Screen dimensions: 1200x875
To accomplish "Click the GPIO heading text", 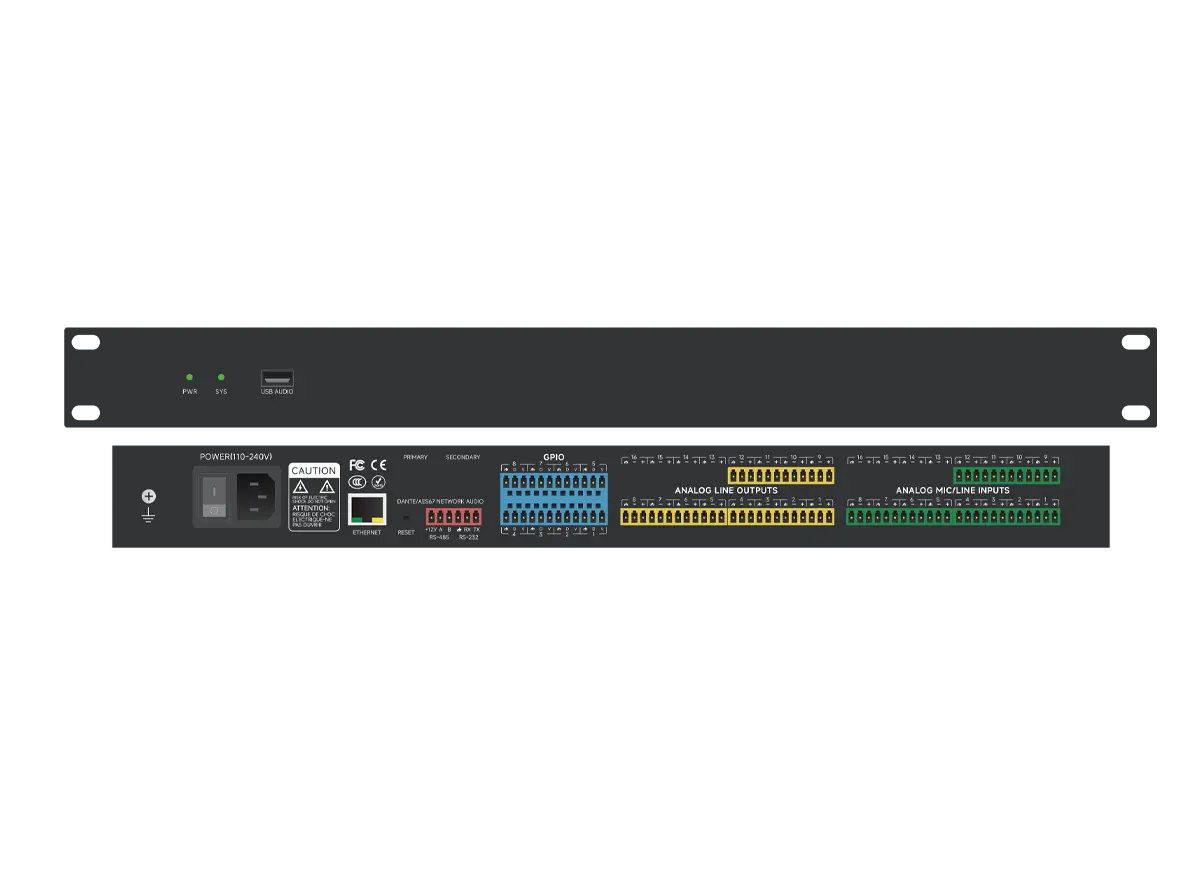I will tap(553, 457).
